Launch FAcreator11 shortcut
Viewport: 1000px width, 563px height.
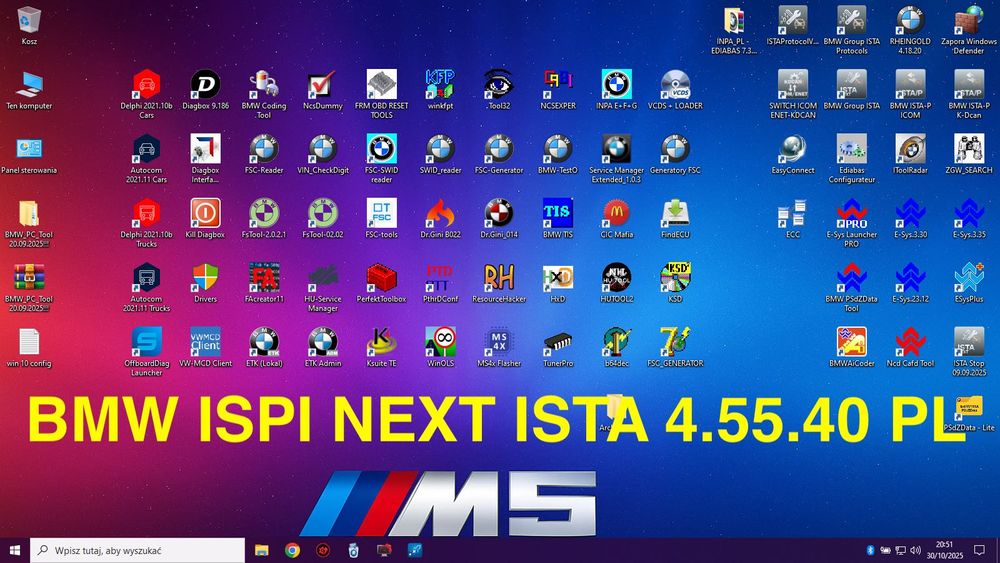264,277
